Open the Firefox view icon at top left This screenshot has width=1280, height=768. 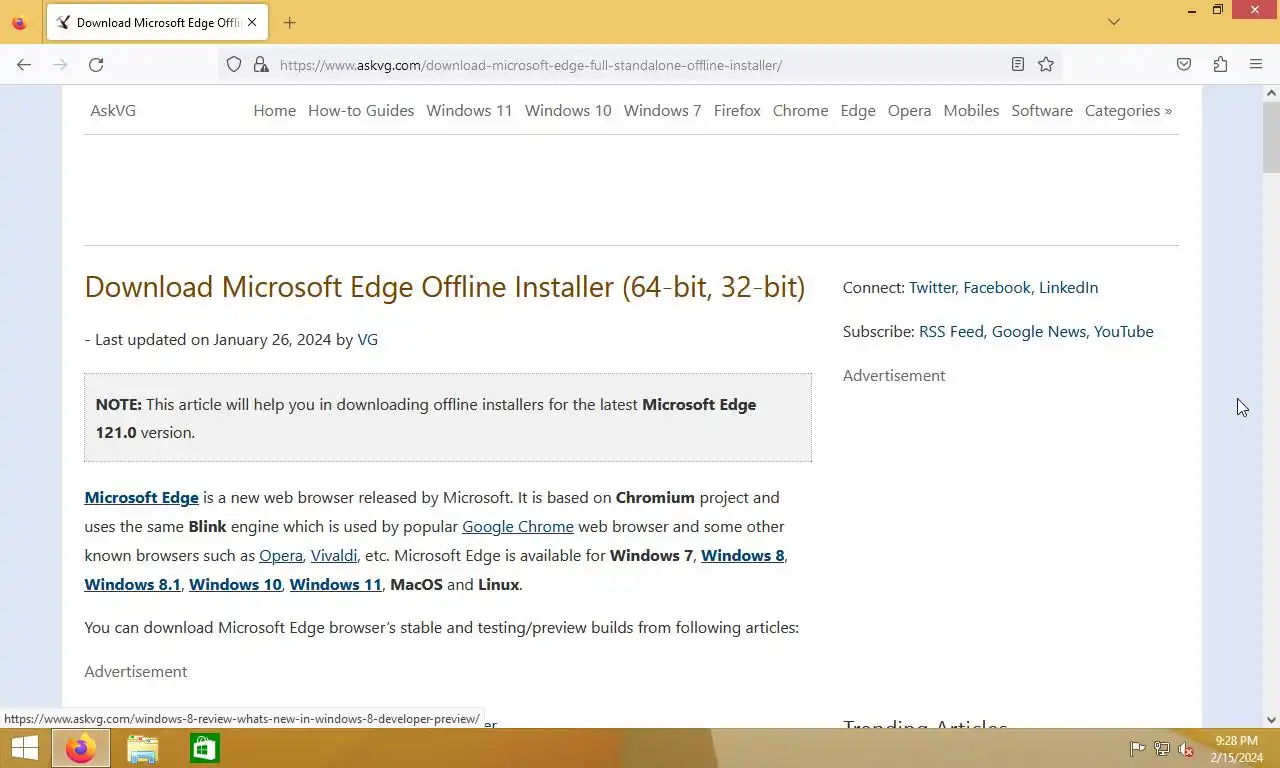point(19,22)
